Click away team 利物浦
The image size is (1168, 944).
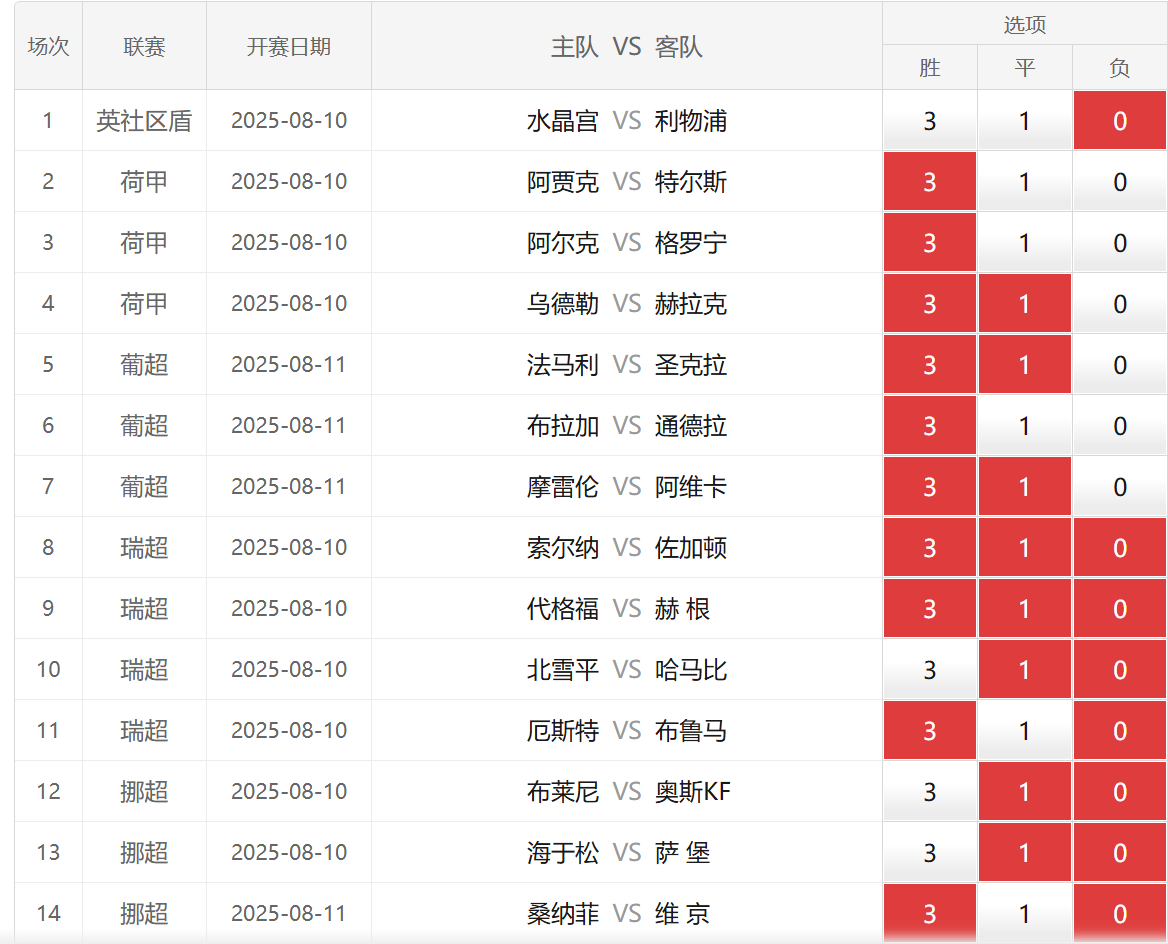[x=691, y=121]
